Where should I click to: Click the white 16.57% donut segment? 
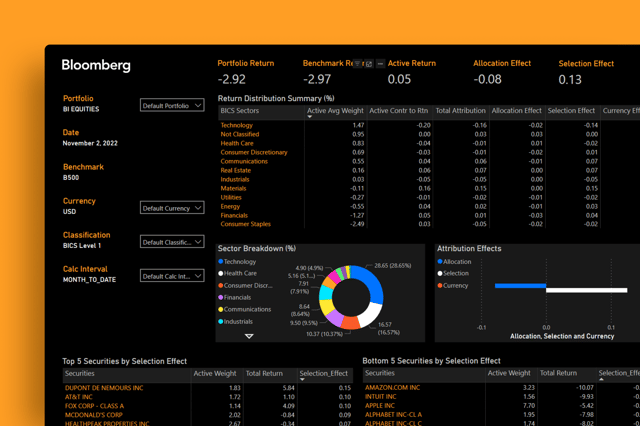pos(370,315)
